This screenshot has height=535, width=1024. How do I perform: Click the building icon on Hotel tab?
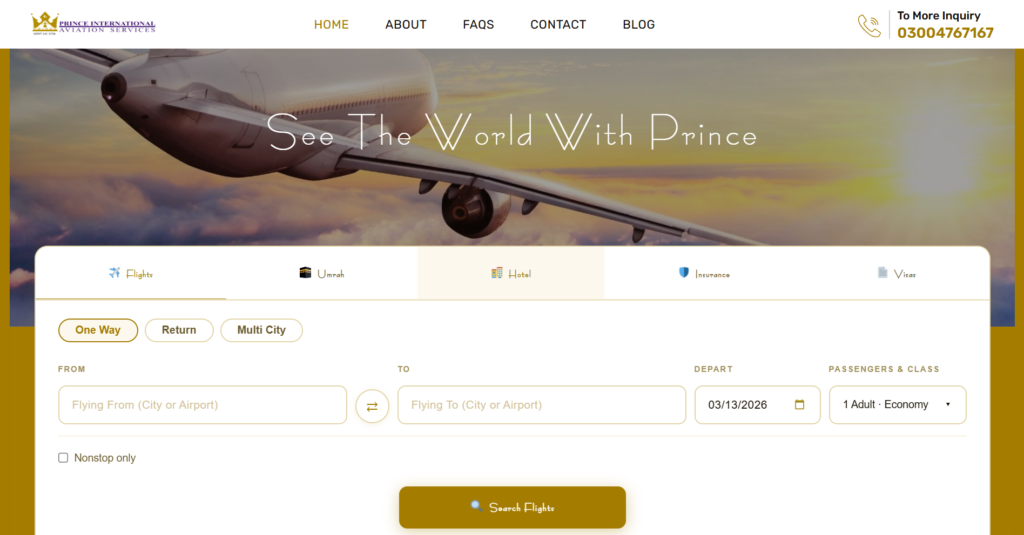point(497,272)
